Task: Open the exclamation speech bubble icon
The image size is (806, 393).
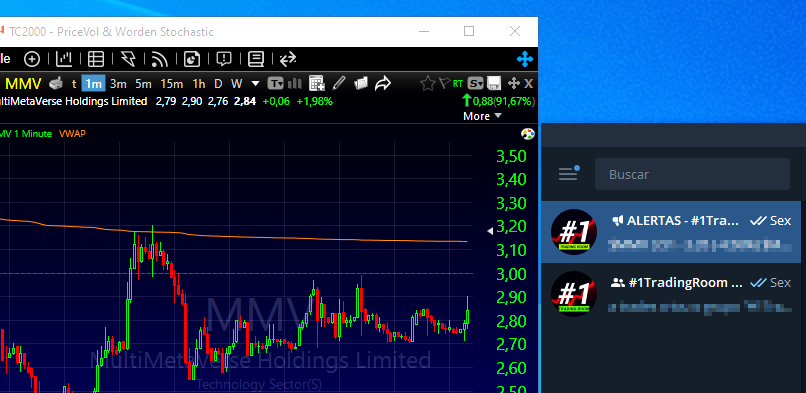Action: 224,60
